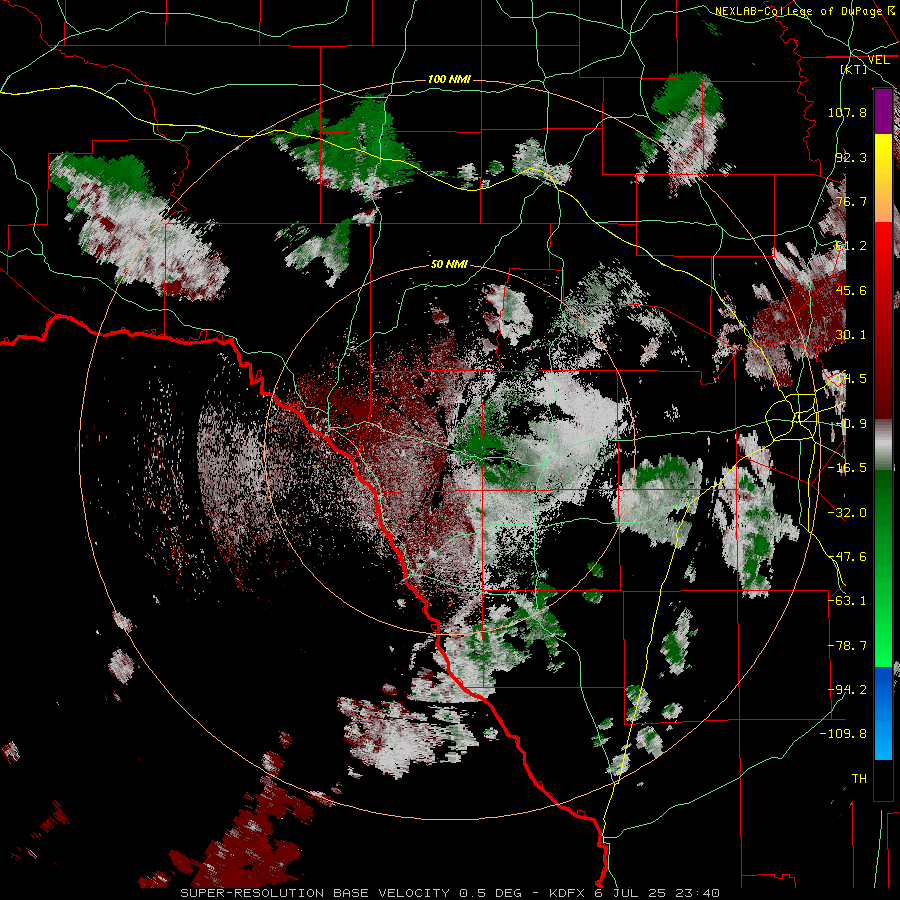Click the [KT] units label
Viewport: 900px width, 900px height.
point(854,69)
